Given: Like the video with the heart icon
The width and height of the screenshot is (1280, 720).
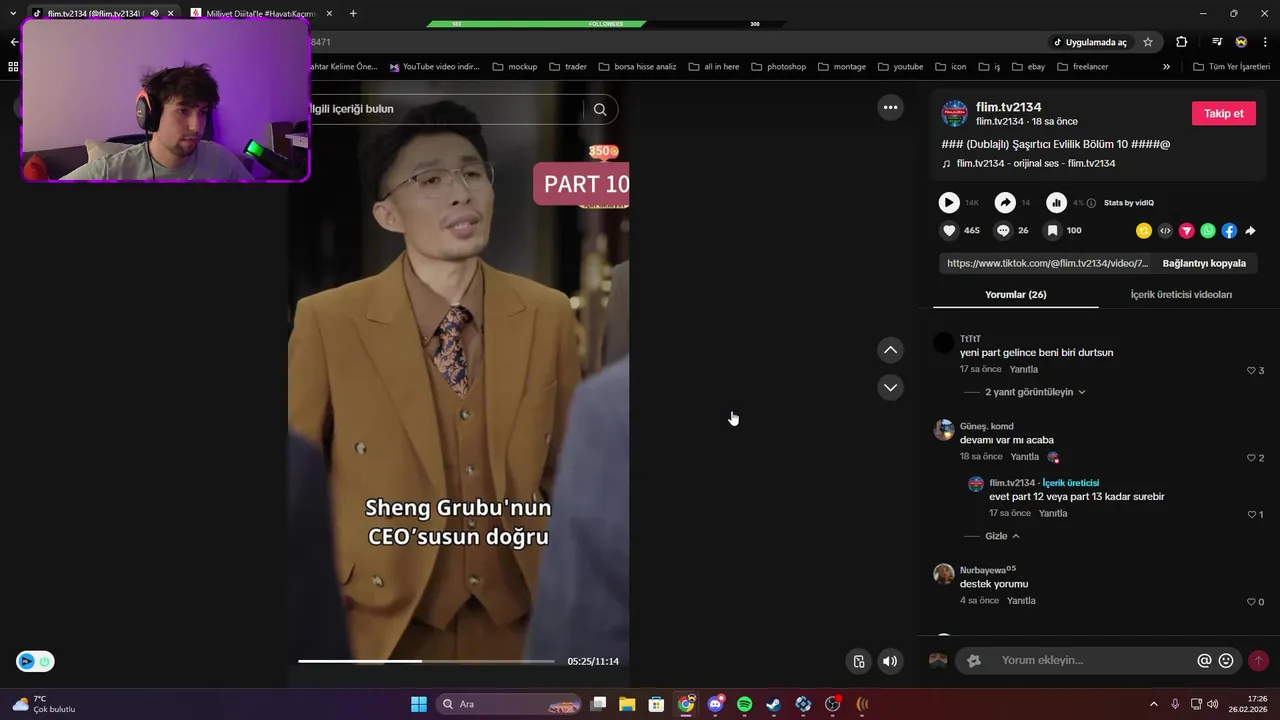Looking at the screenshot, I should point(949,231).
